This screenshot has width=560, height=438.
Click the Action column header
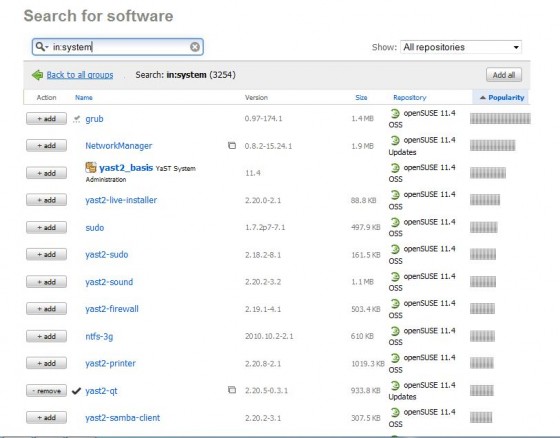(46, 98)
